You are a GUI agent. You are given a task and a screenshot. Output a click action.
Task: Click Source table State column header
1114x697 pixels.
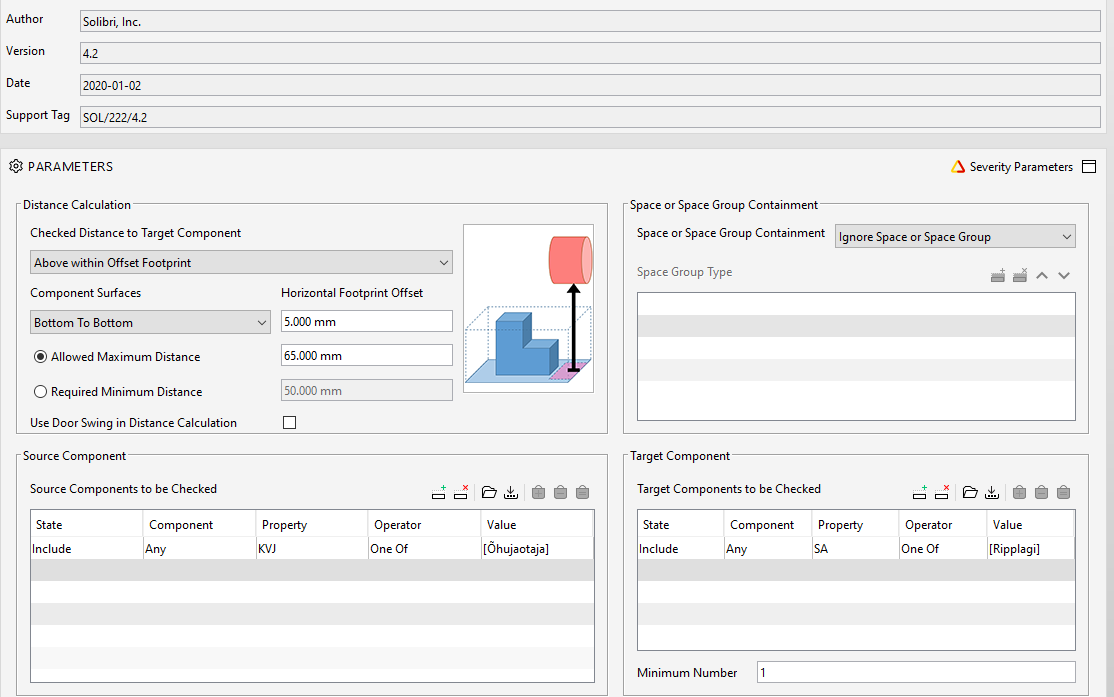coord(87,524)
